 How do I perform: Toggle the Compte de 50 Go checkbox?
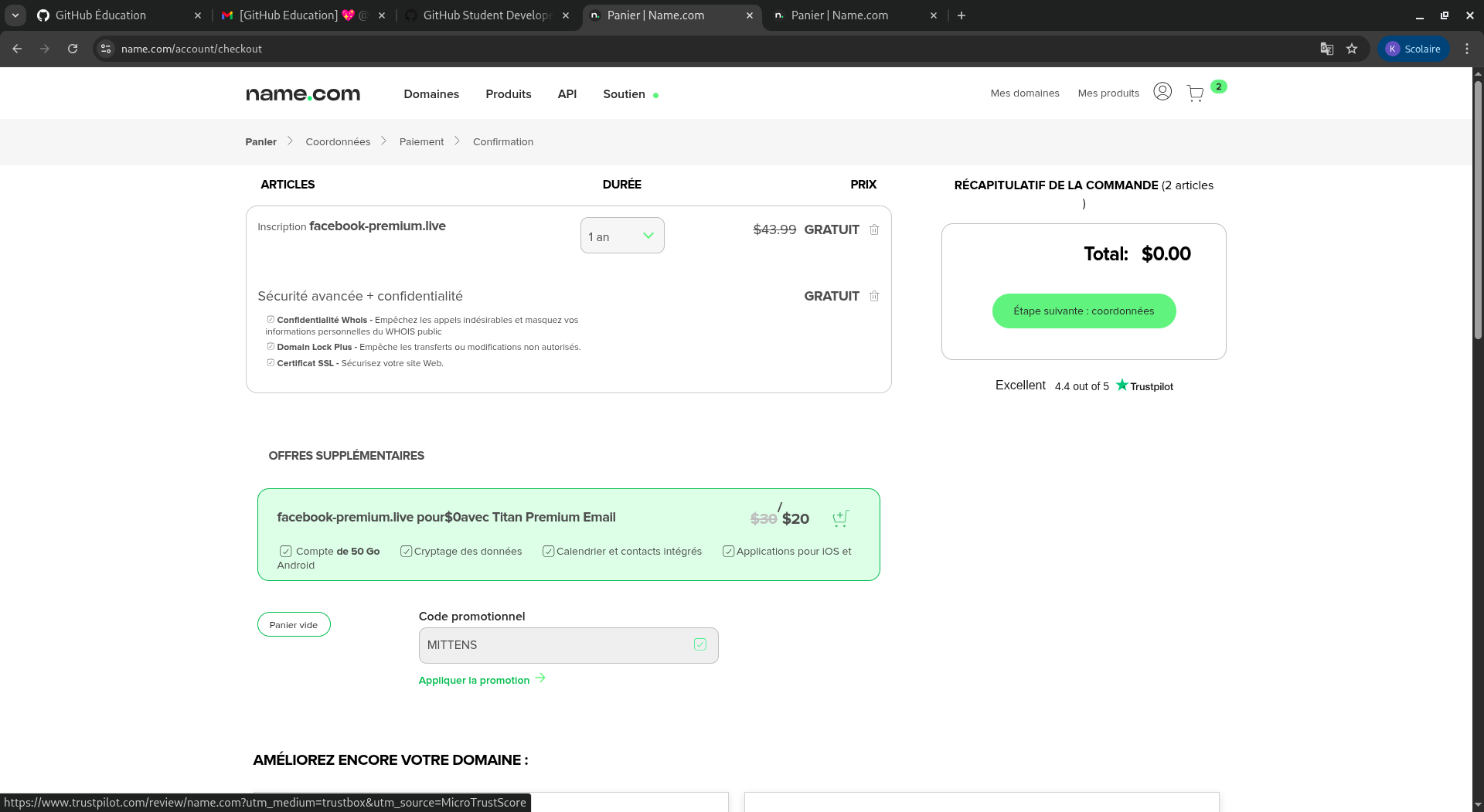coord(286,552)
